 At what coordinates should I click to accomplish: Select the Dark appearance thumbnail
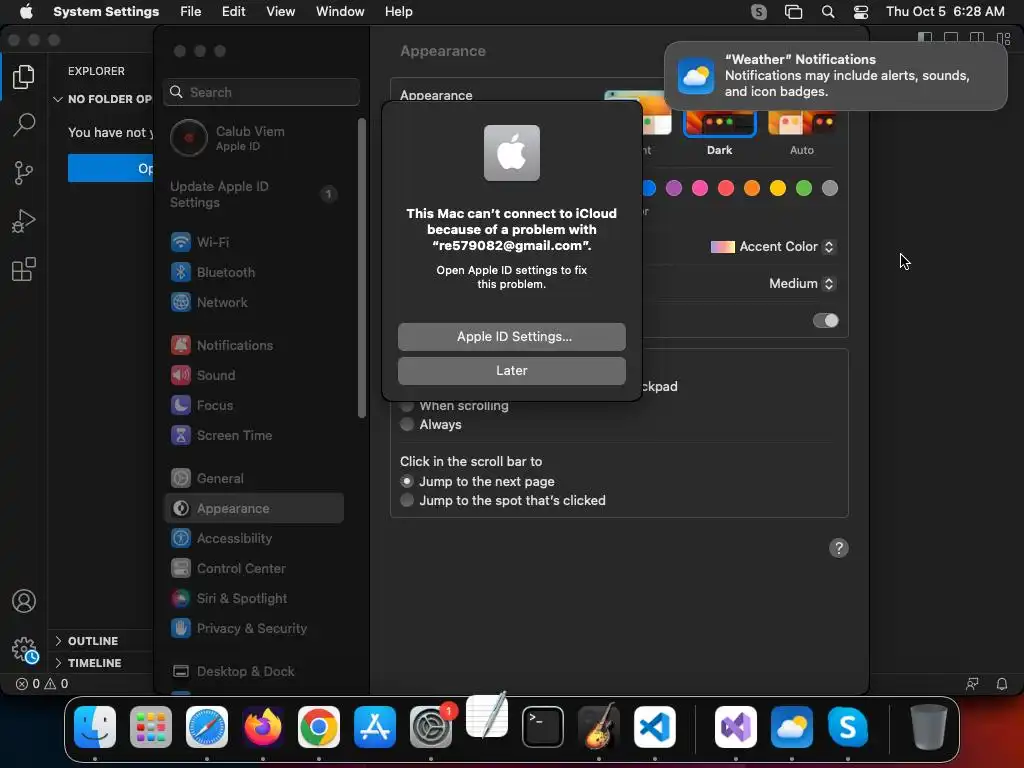(720, 124)
